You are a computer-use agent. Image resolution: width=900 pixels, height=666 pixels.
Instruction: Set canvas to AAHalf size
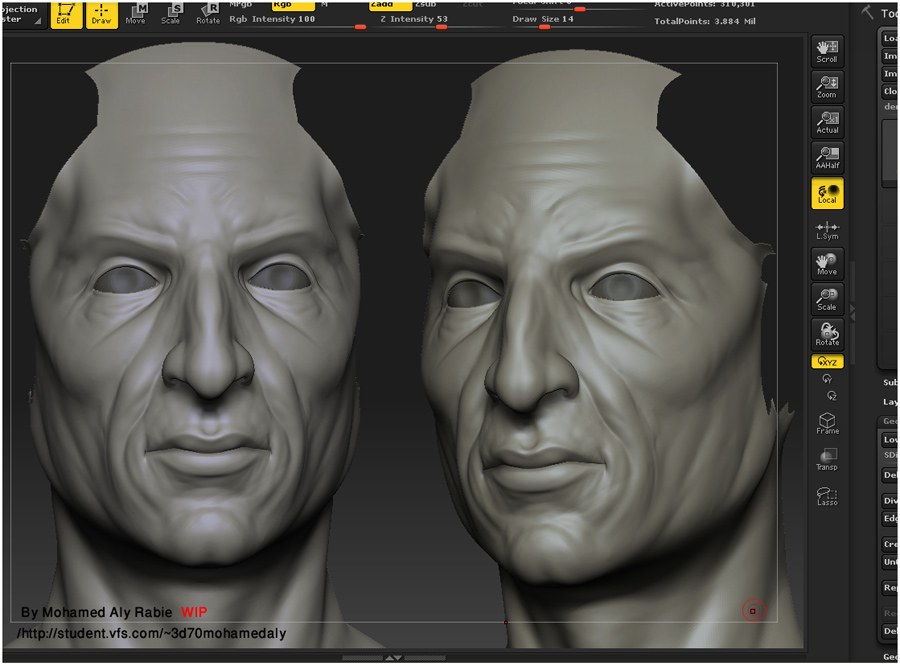pos(827,157)
